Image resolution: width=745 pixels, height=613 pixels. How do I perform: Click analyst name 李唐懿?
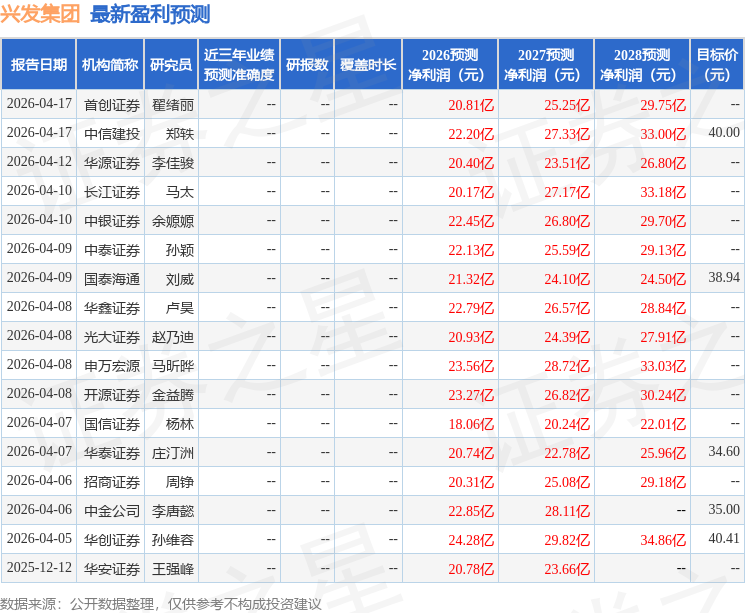pyautogui.click(x=173, y=511)
